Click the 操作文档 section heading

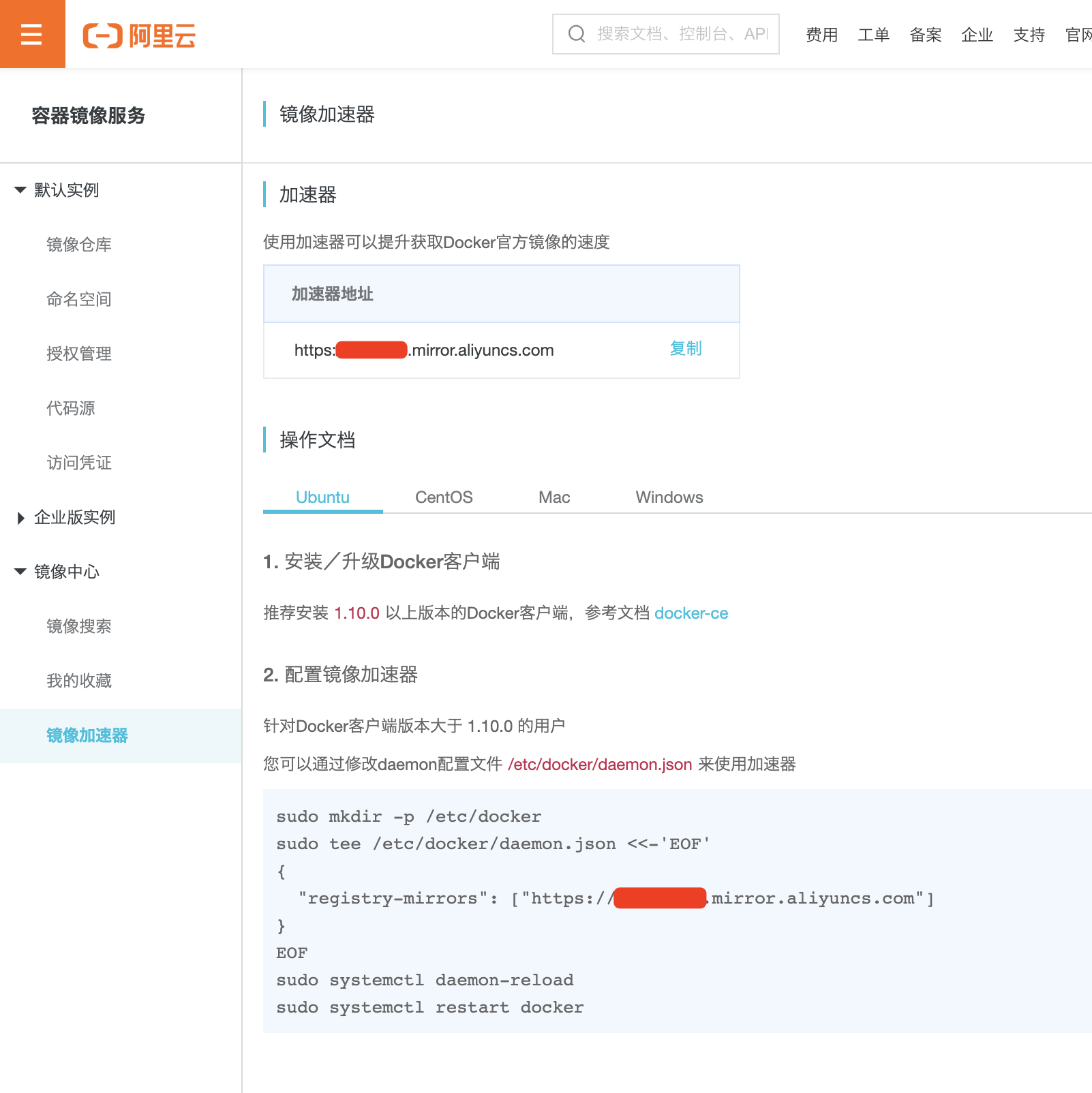[x=318, y=440]
